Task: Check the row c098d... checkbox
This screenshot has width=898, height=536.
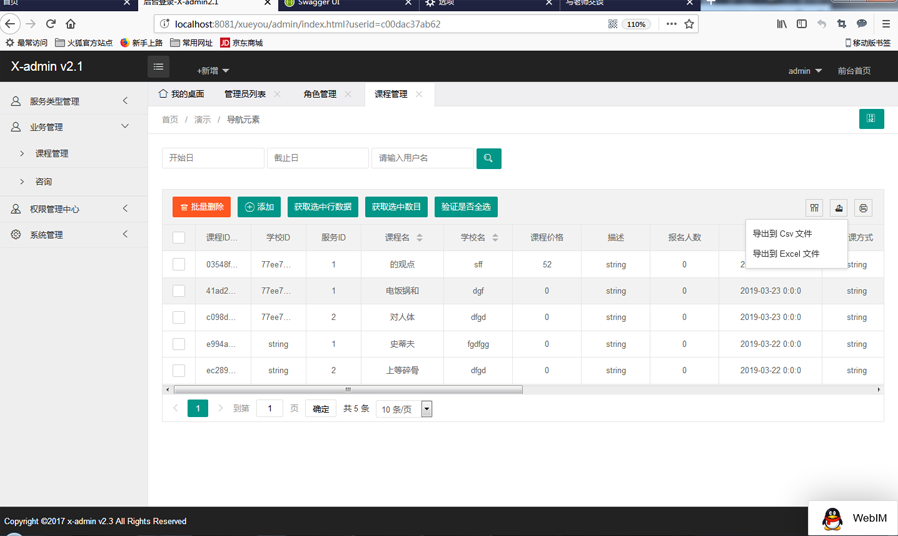Action: [179, 317]
